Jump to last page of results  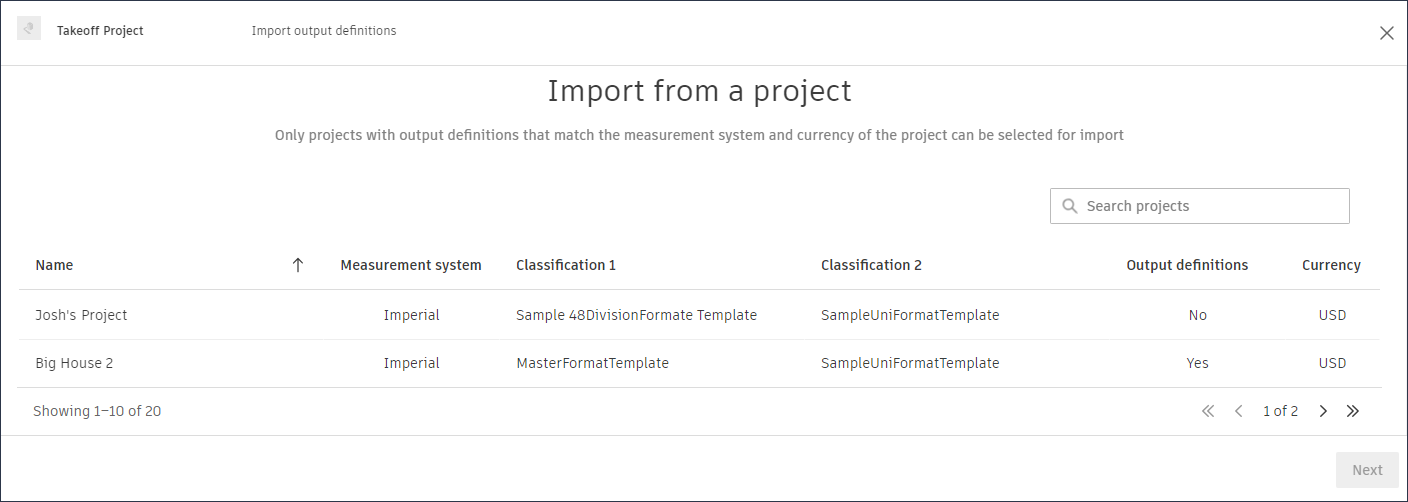point(1353,411)
